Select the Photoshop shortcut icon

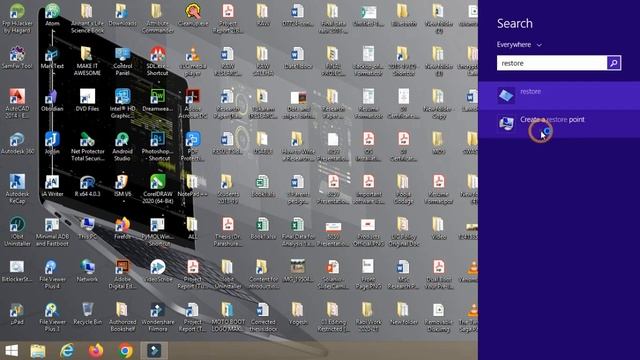pyautogui.click(x=158, y=146)
